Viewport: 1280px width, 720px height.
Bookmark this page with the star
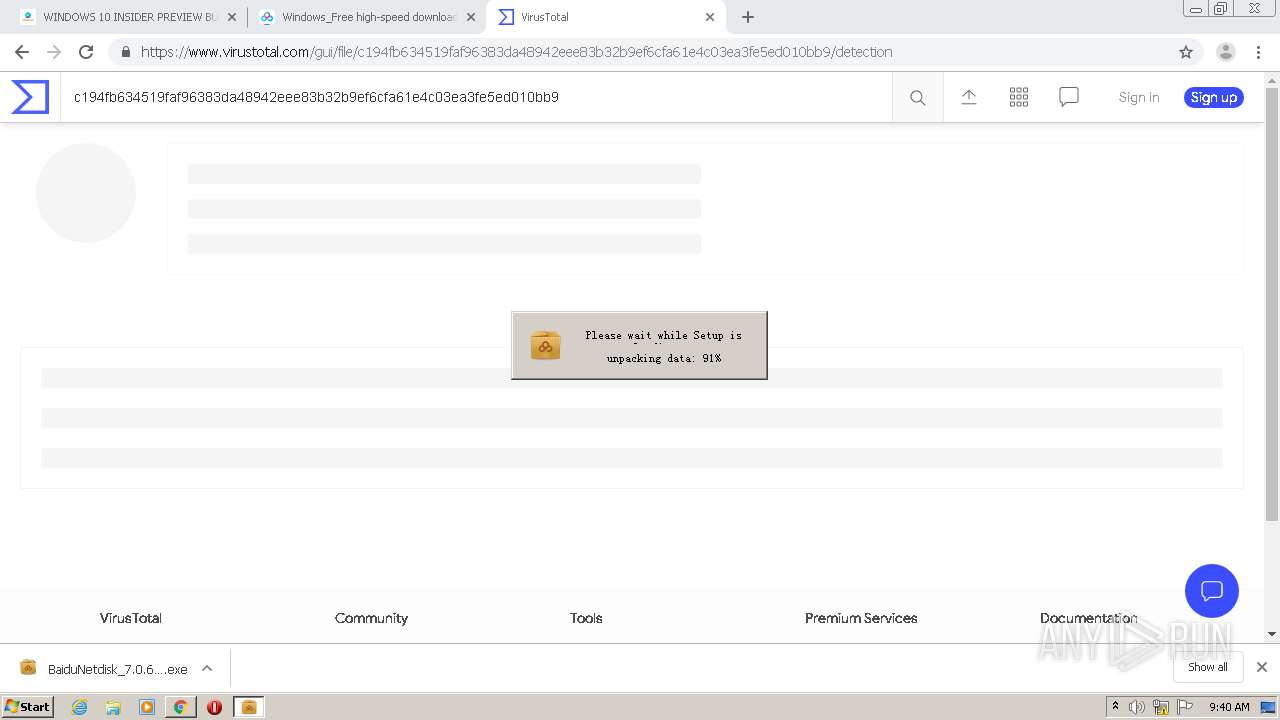click(1186, 52)
